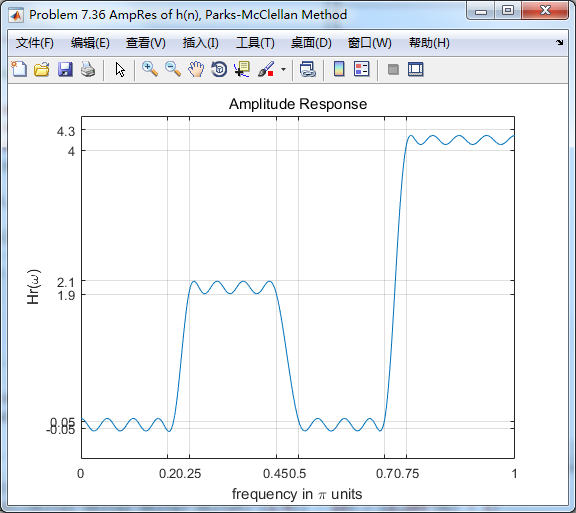Click the dock figure arrow in menu bar
The width and height of the screenshot is (576, 513).
(559, 42)
